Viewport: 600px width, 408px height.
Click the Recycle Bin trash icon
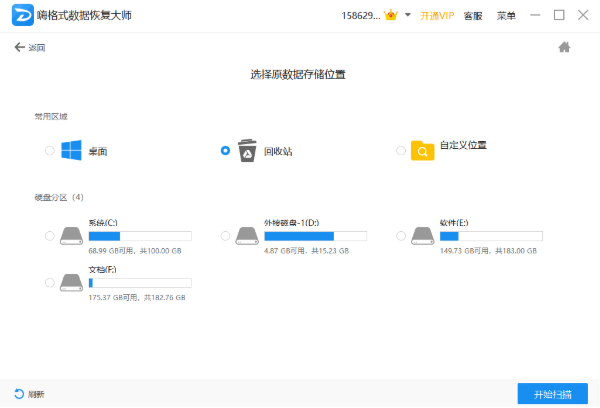247,150
